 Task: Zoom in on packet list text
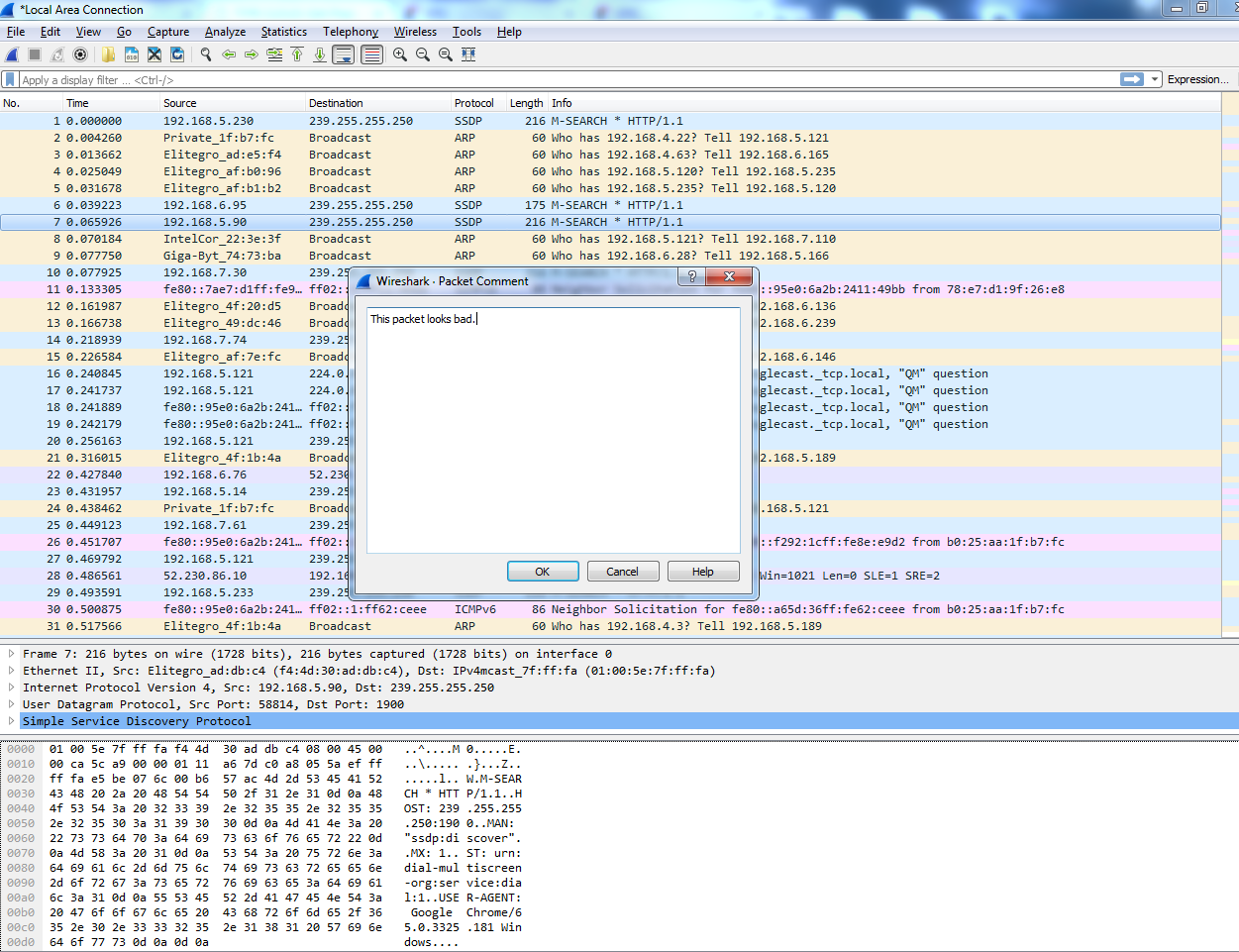400,54
